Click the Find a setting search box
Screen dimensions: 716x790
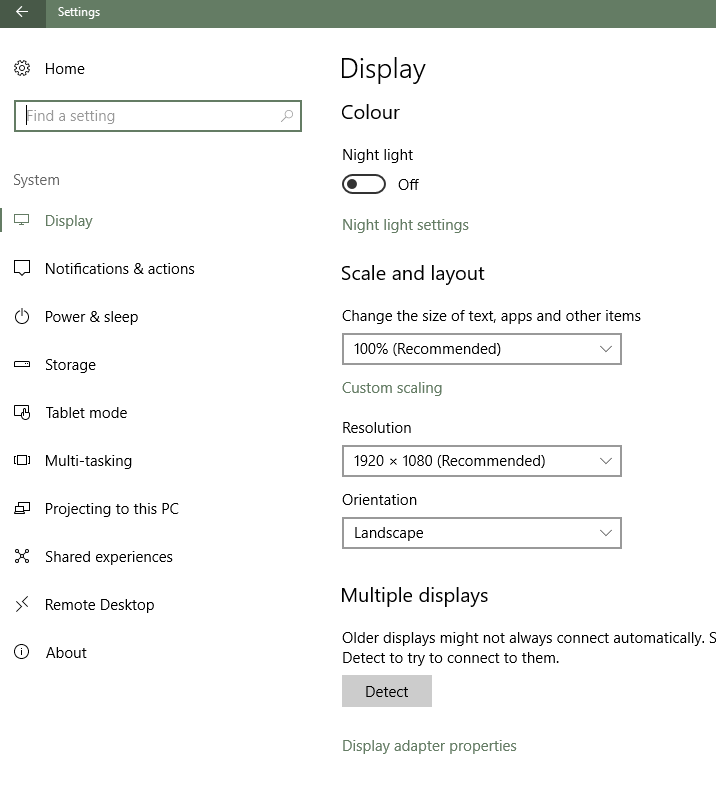coord(150,116)
